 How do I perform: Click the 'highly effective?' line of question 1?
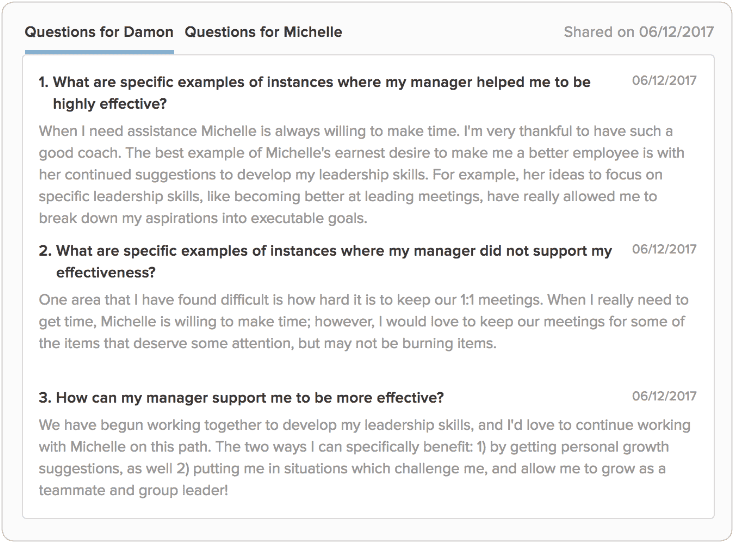pos(110,104)
